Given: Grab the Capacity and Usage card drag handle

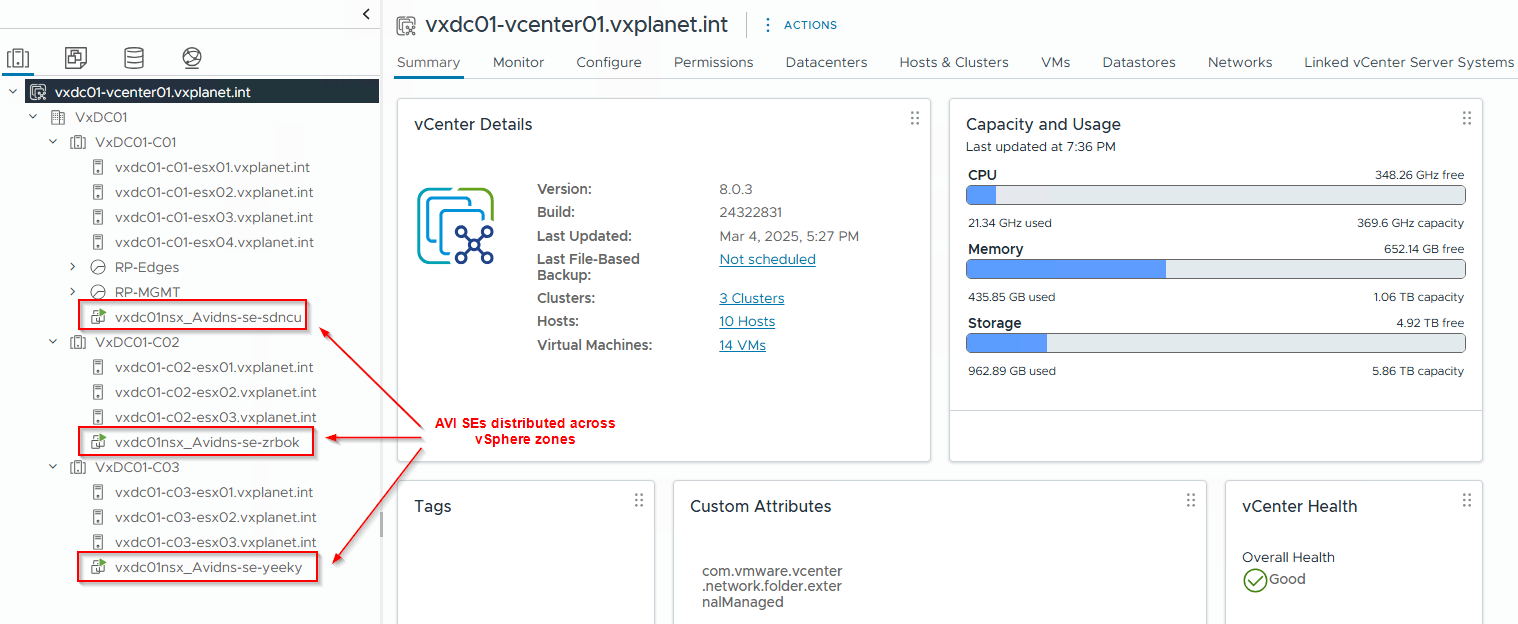Looking at the screenshot, I should coord(1466,118).
